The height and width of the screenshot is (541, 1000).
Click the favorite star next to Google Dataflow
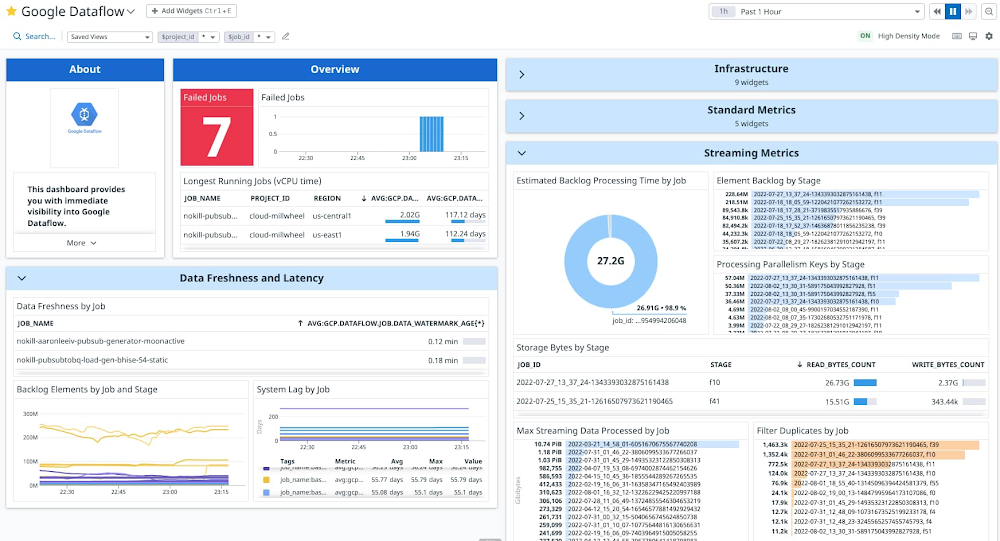[x=11, y=11]
